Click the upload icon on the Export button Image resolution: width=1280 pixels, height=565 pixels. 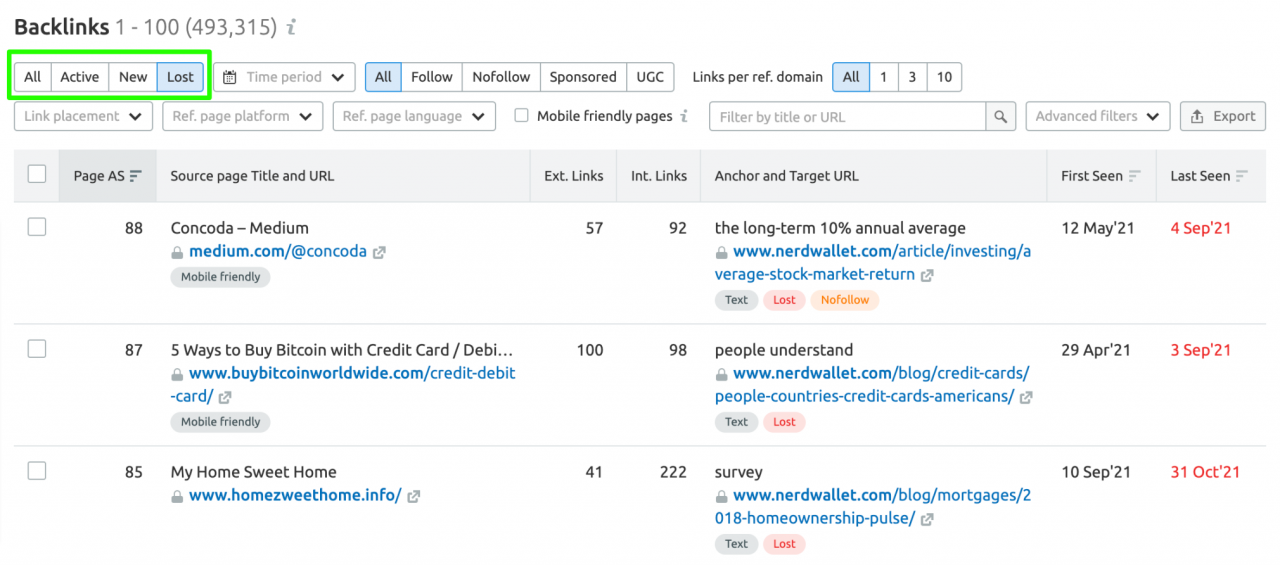point(1198,117)
